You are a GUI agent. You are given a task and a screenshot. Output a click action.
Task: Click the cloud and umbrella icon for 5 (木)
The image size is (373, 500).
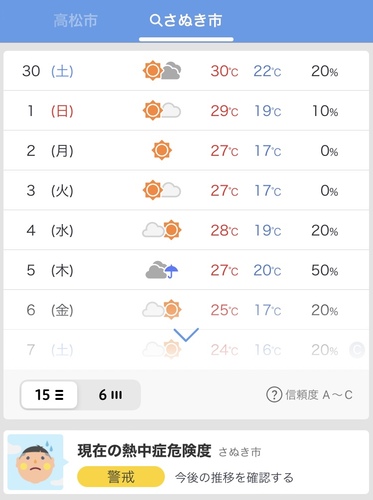click(162, 270)
